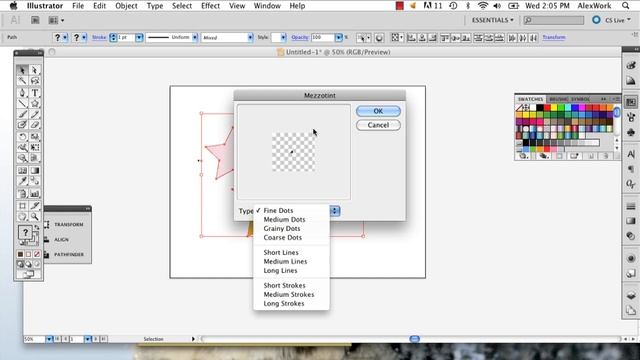640x360 pixels.
Task: Open Spotlight search in menu bar
Action: [x=626, y=6]
